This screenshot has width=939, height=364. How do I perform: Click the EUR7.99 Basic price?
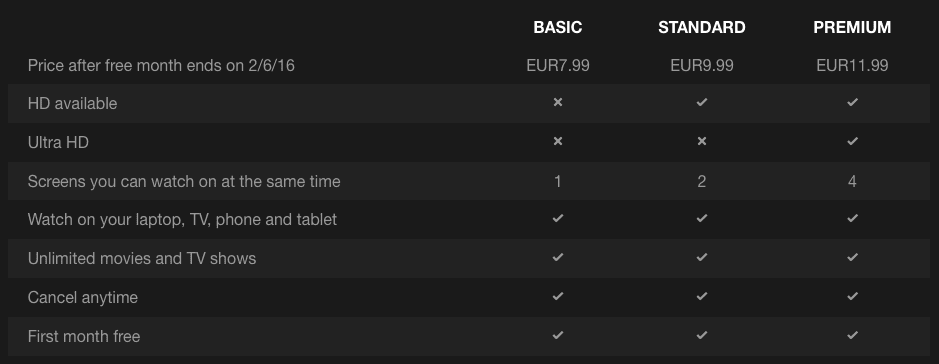coord(558,65)
